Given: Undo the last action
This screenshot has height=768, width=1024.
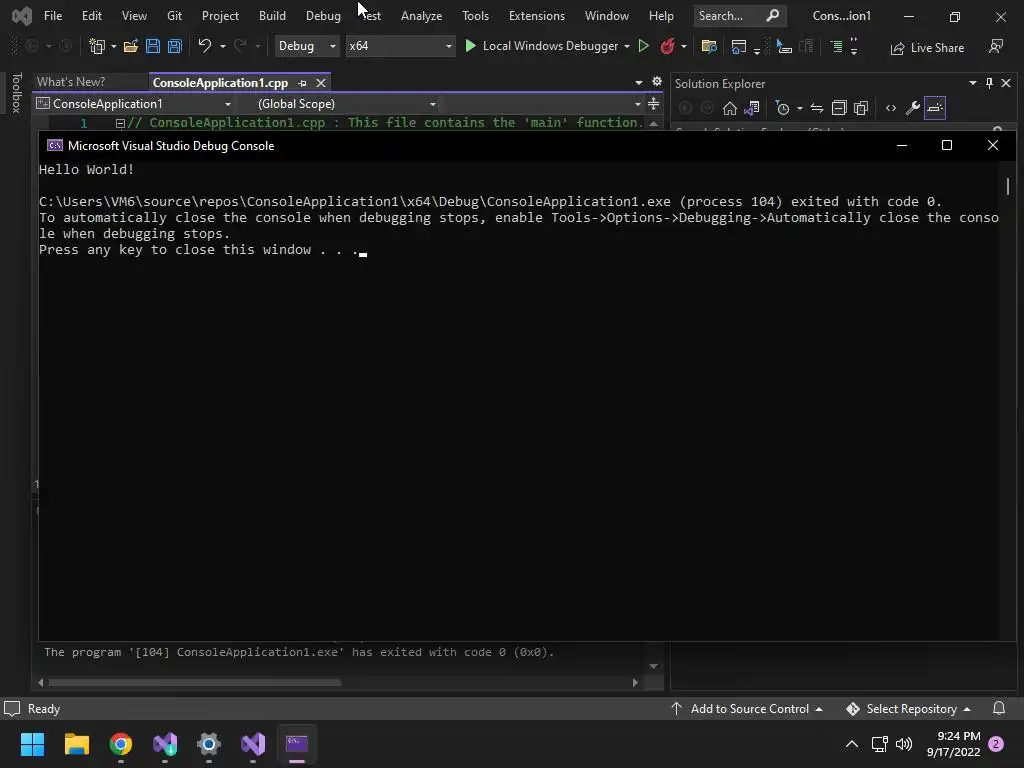Looking at the screenshot, I should pyautogui.click(x=205, y=46).
